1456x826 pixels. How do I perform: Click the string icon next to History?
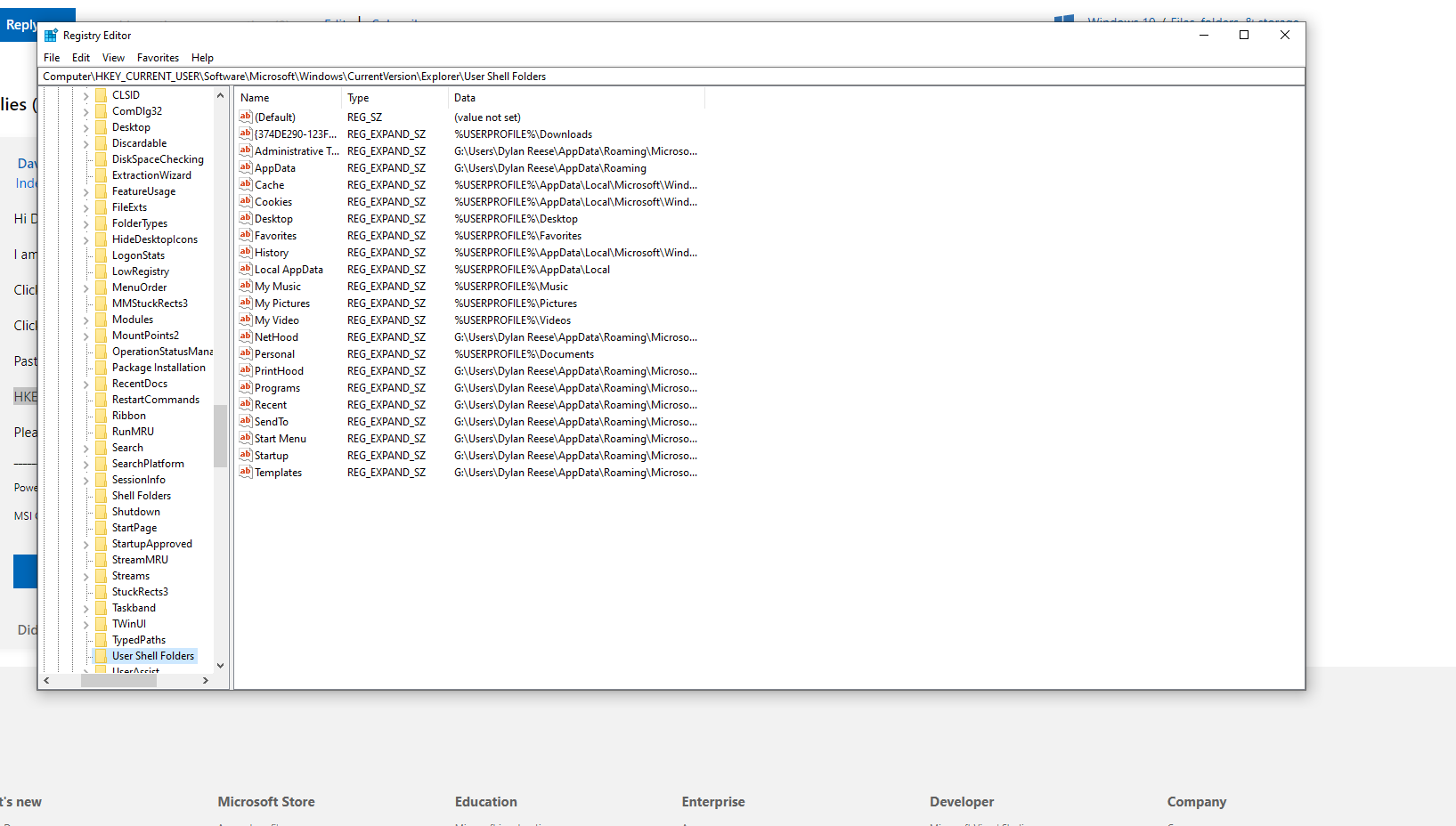click(246, 252)
